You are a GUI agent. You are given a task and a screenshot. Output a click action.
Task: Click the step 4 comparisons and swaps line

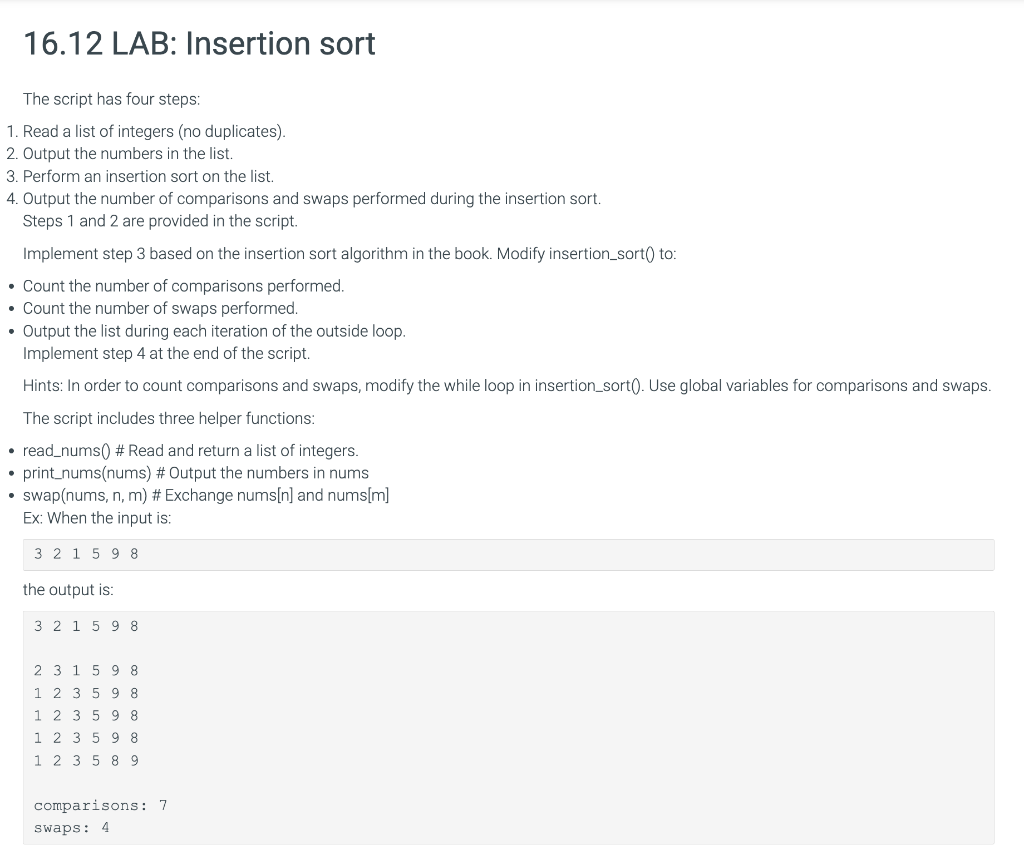coord(312,198)
